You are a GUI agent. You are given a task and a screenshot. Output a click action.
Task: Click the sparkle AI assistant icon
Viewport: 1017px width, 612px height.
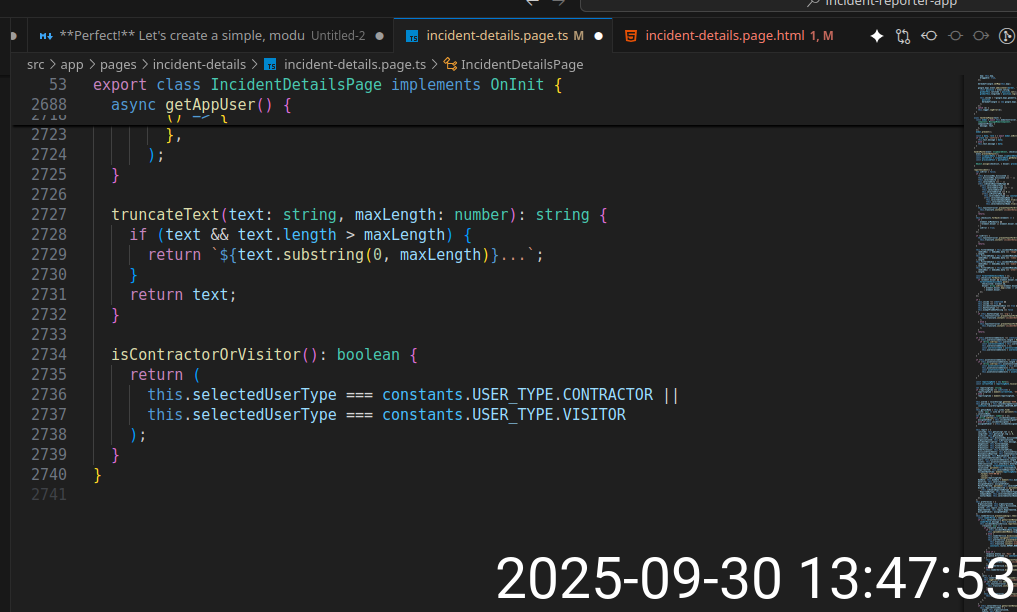(877, 36)
